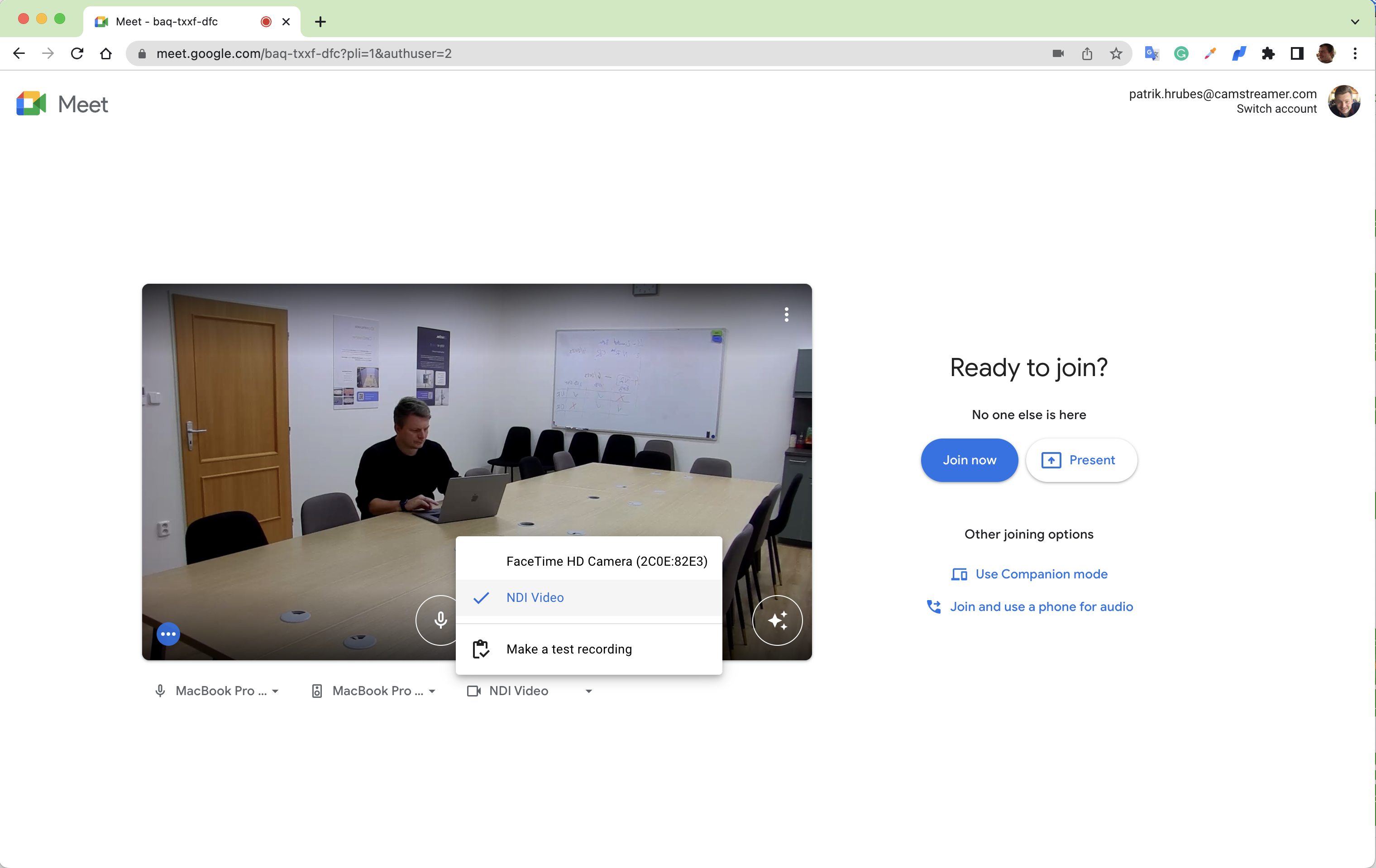The height and width of the screenshot is (868, 1376).
Task: Select Make a test recording option
Action: point(569,648)
